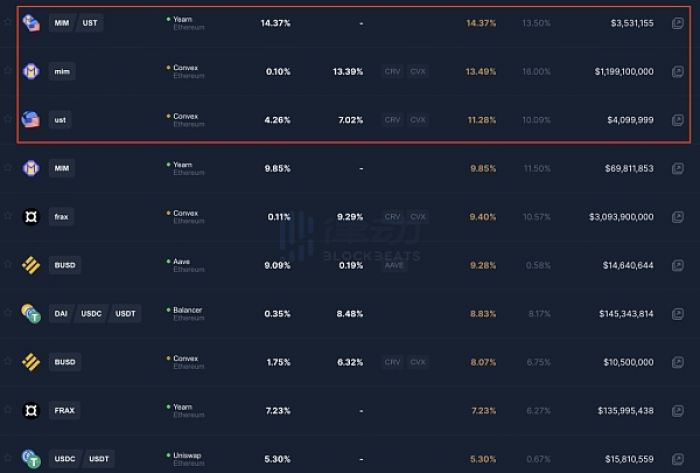Favorite the BUSD Aave pool with star

click(x=8, y=264)
